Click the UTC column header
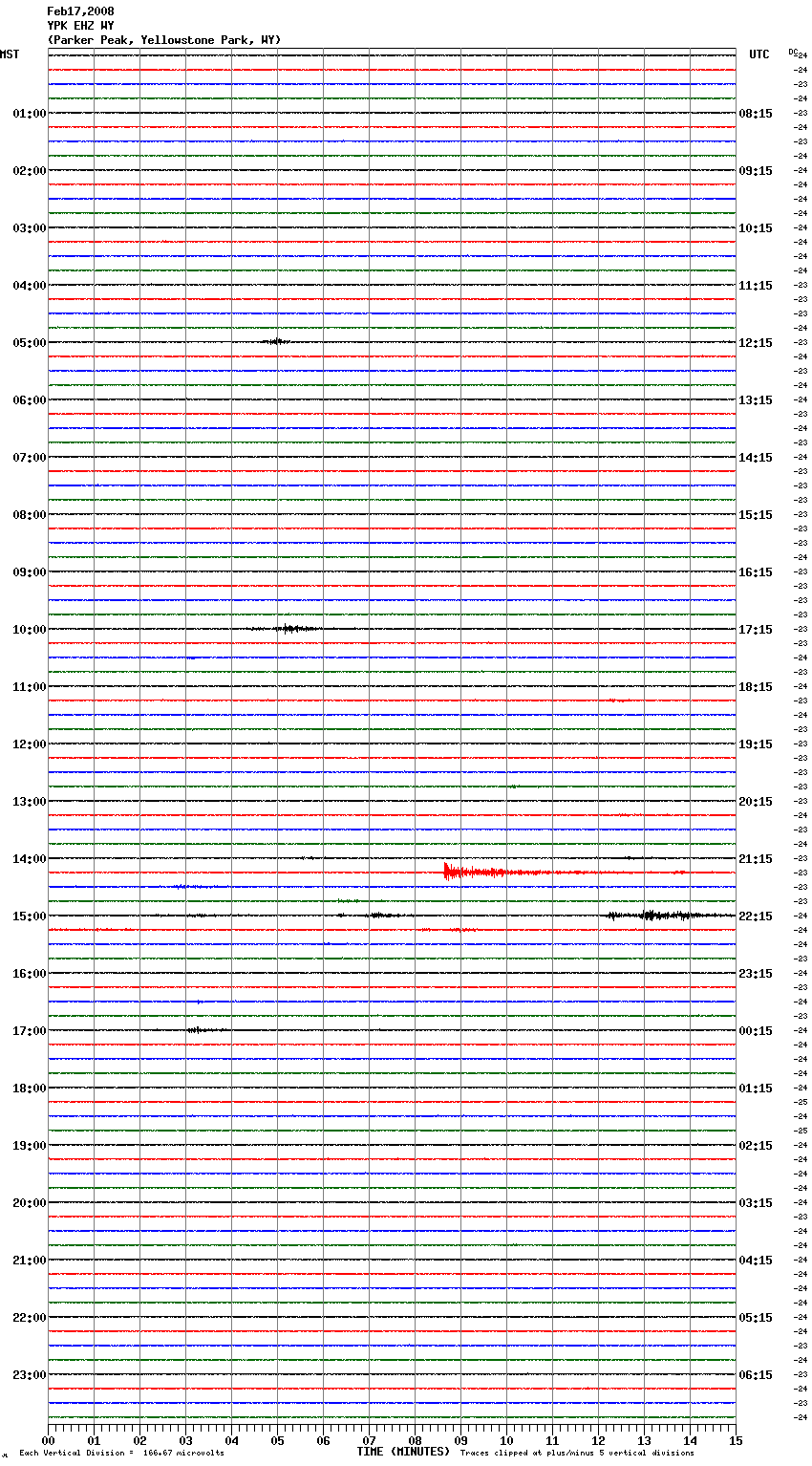The image size is (812, 1466). [x=759, y=54]
